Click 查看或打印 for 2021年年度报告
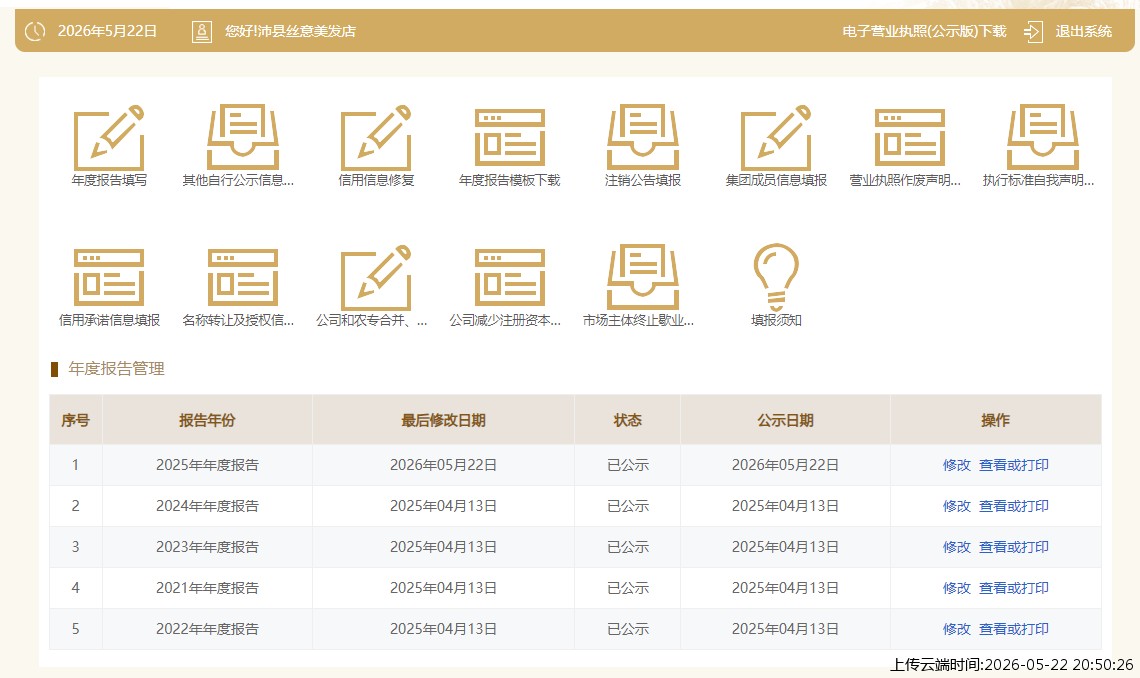Viewport: 1140px width, 678px height. pos(1013,588)
